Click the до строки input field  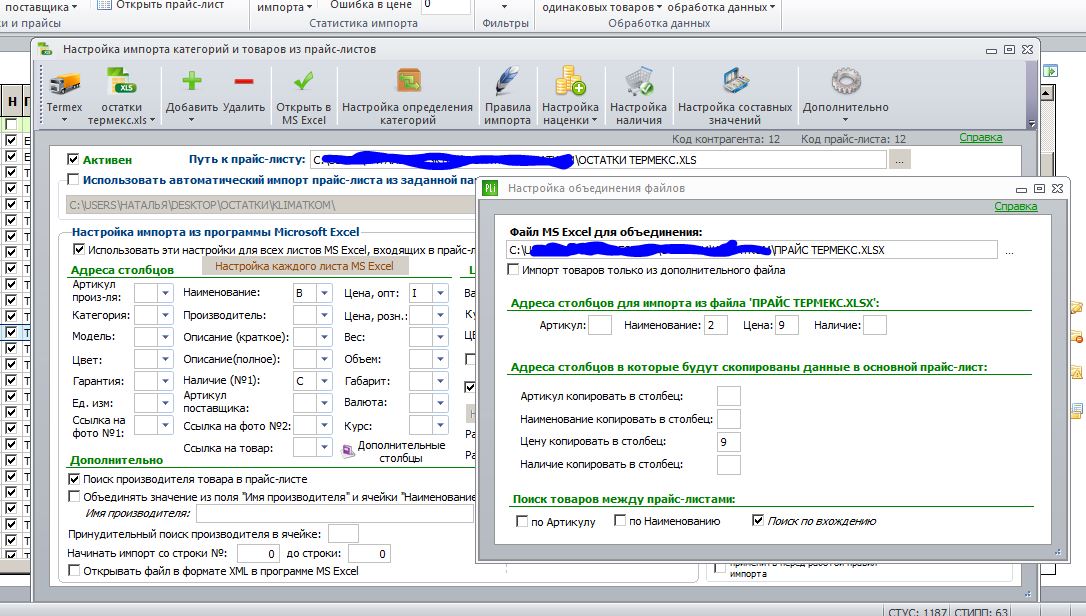coord(369,554)
